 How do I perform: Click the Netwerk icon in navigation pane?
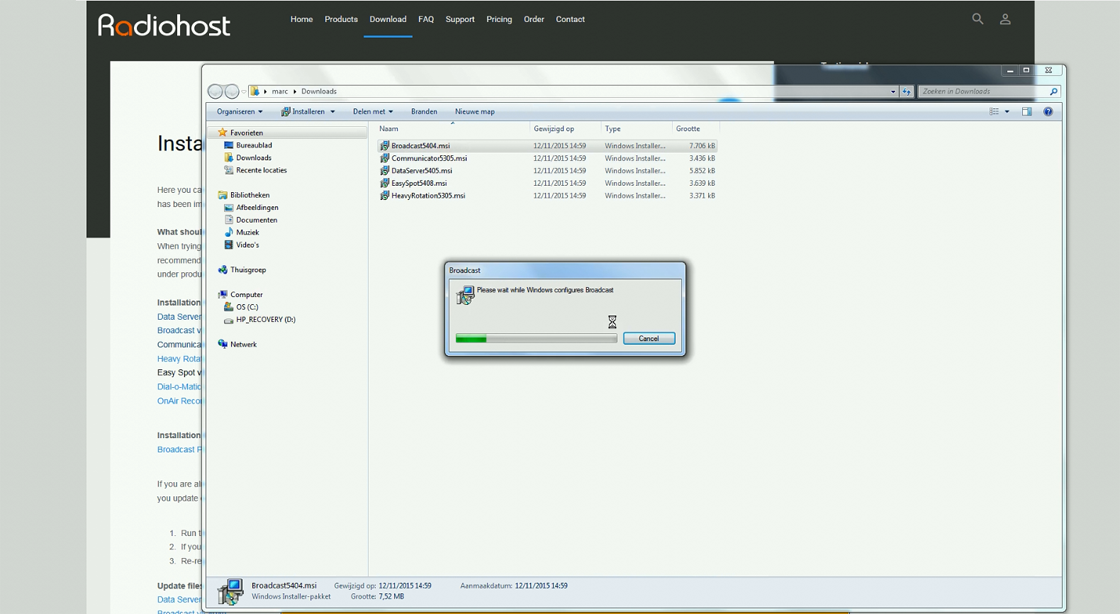[x=223, y=344]
